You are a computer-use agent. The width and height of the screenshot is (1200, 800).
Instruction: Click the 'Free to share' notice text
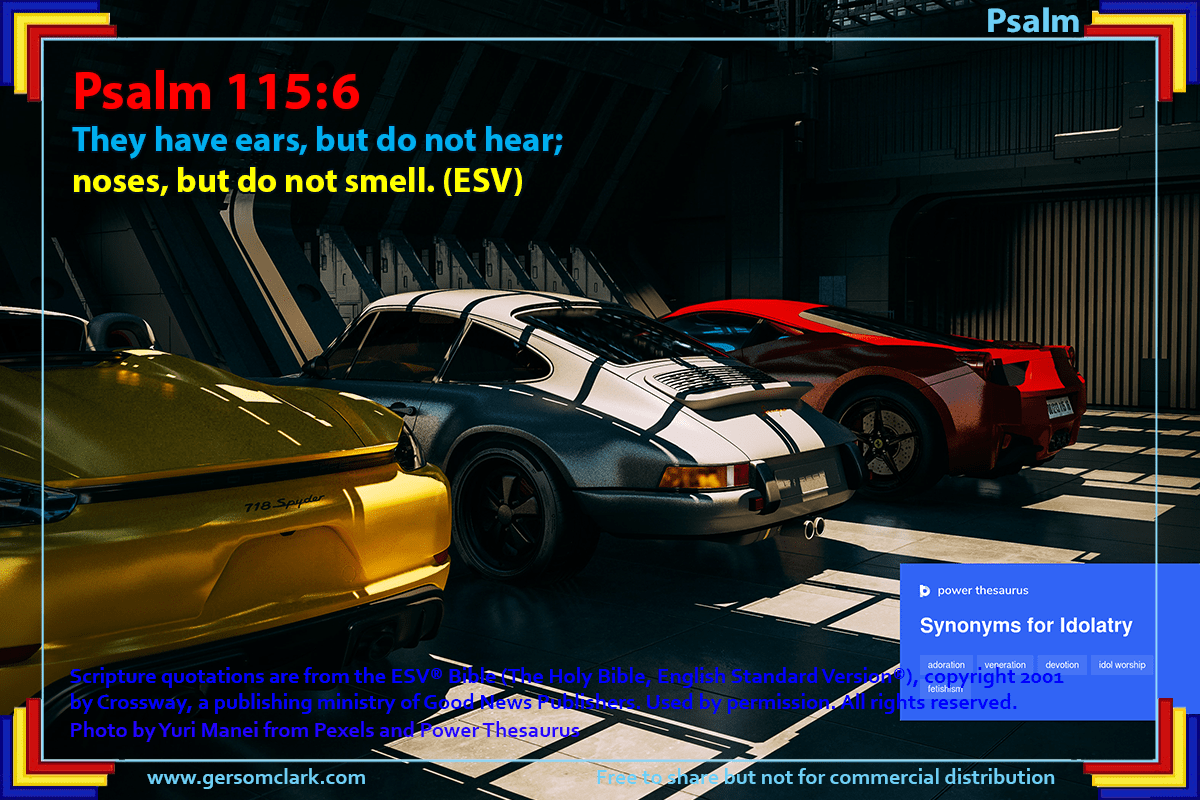pos(825,777)
